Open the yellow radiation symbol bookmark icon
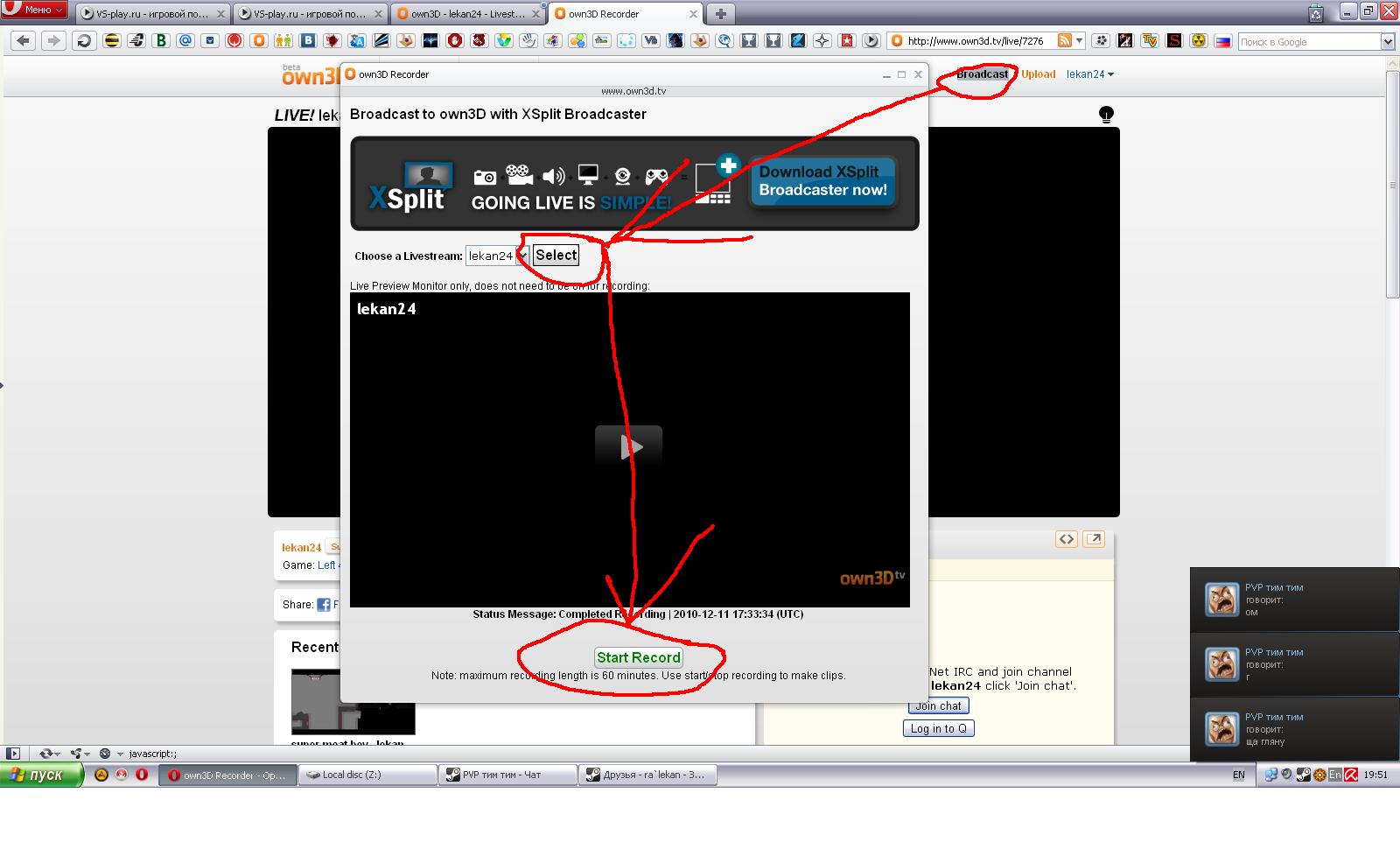Image resolution: width=1400 pixels, height=856 pixels. point(1199,40)
